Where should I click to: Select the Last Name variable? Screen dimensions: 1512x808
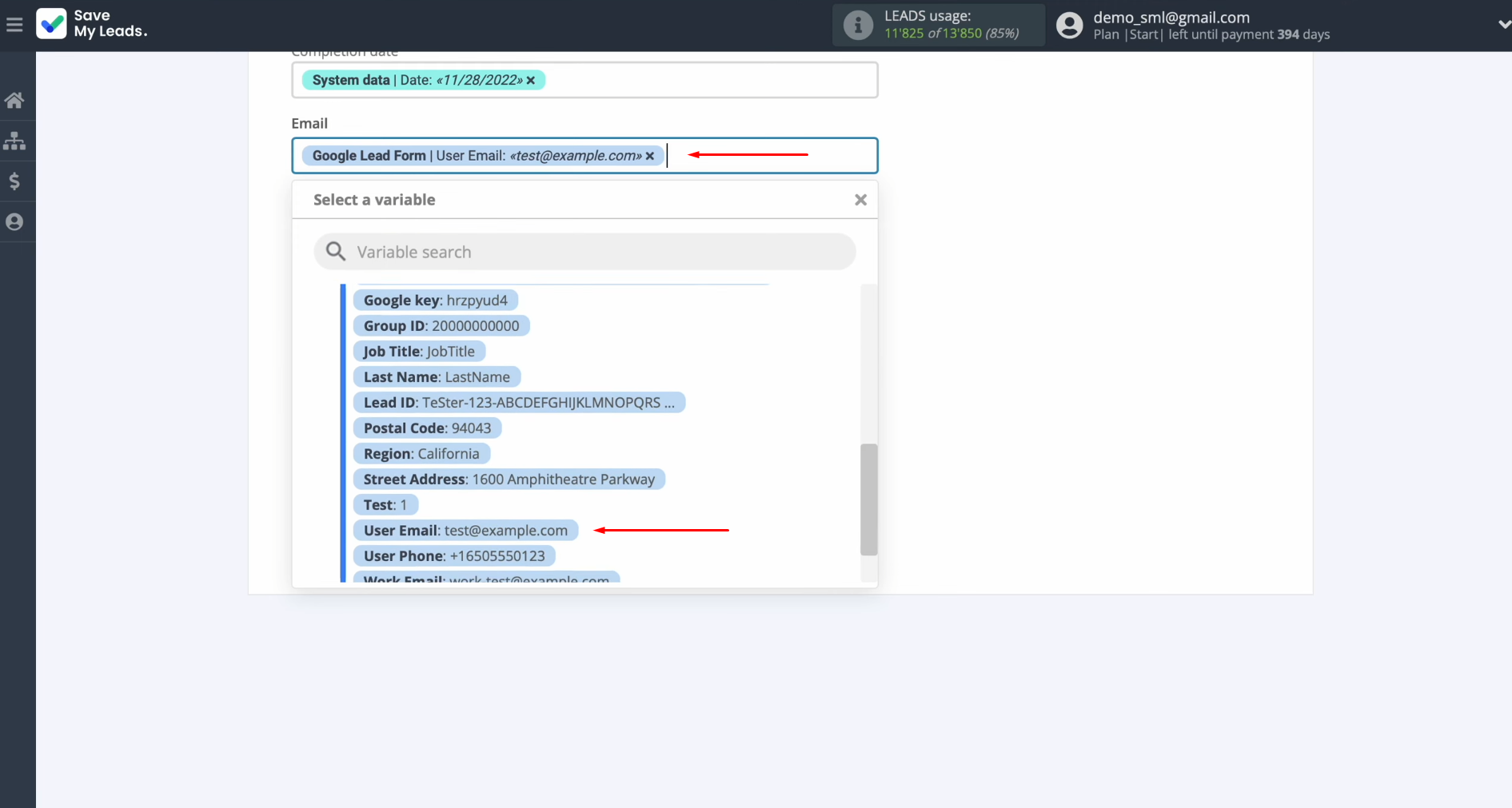[437, 377]
